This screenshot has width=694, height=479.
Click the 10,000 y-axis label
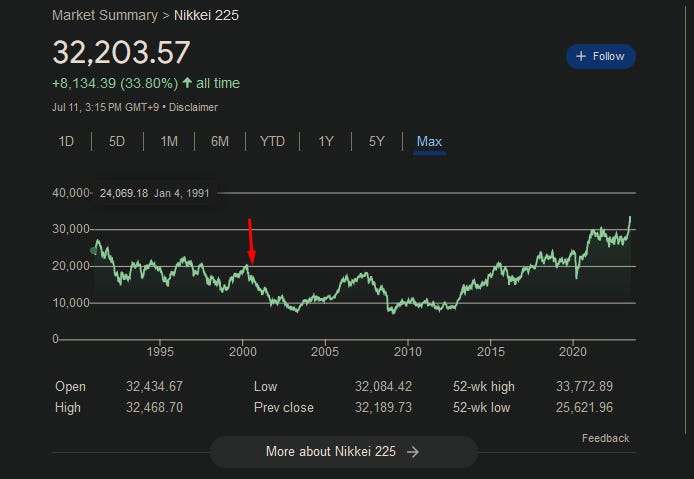coord(71,303)
